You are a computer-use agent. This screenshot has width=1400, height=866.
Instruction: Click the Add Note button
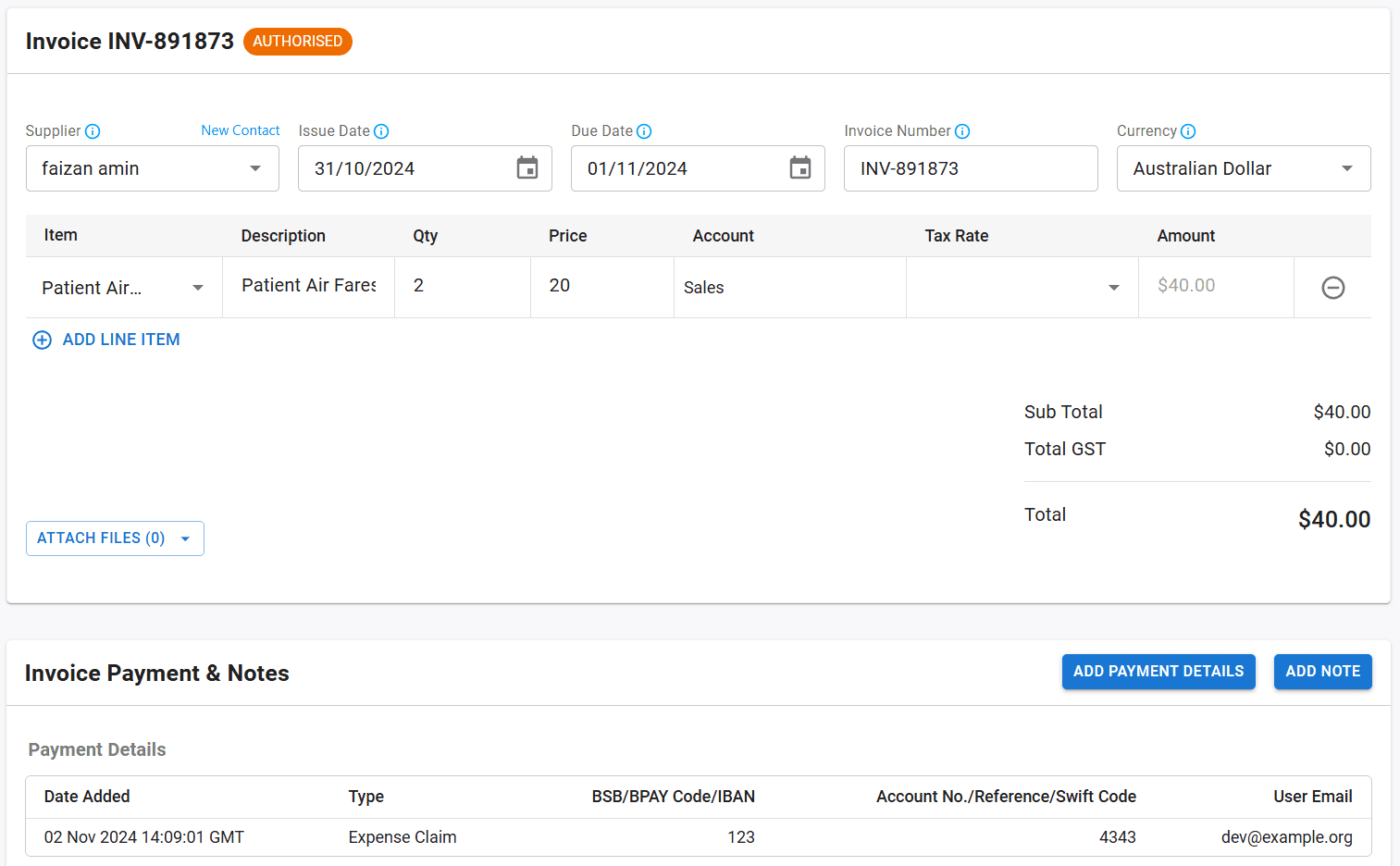[1322, 672]
